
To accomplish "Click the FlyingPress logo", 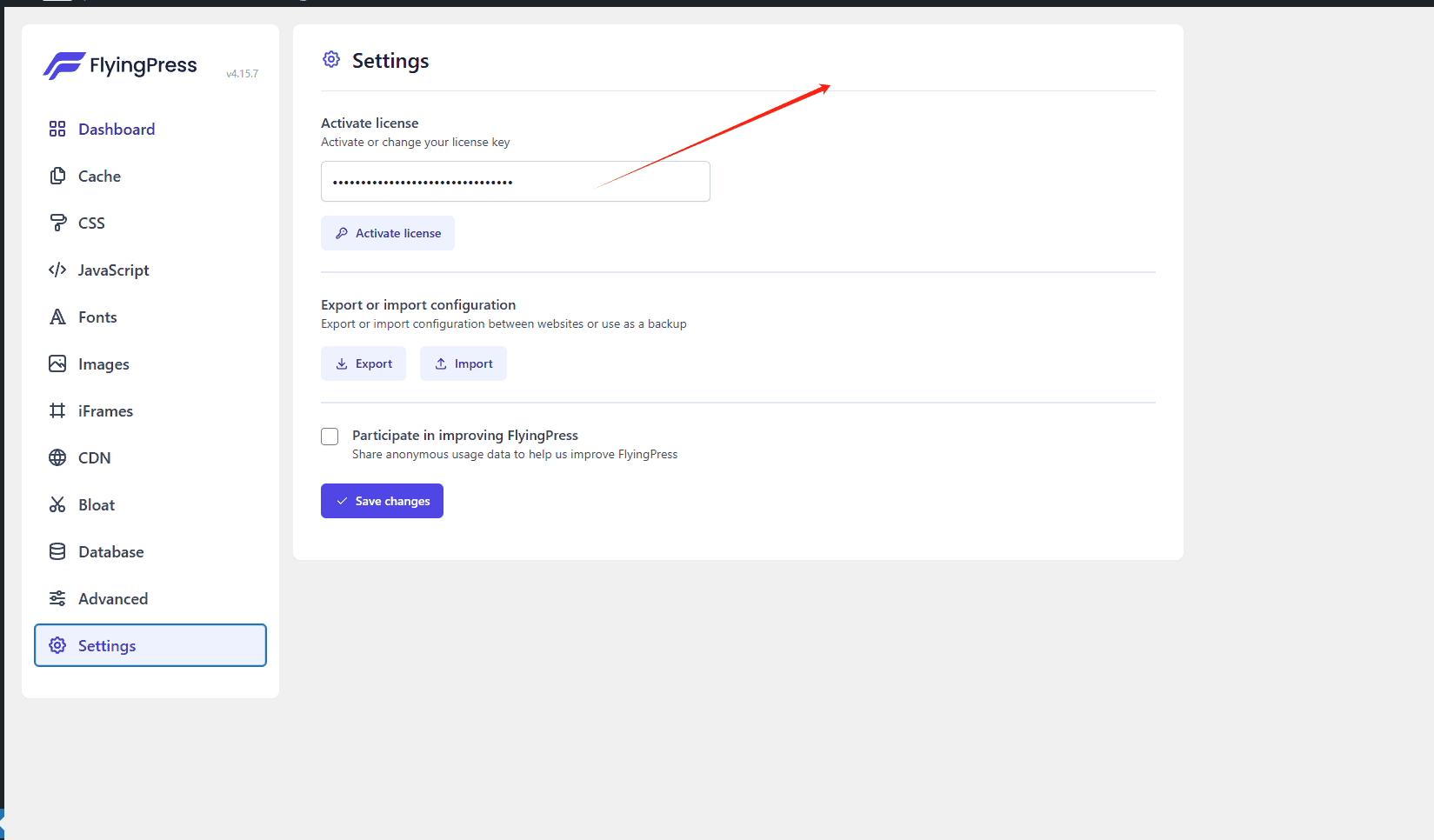I will coord(120,65).
